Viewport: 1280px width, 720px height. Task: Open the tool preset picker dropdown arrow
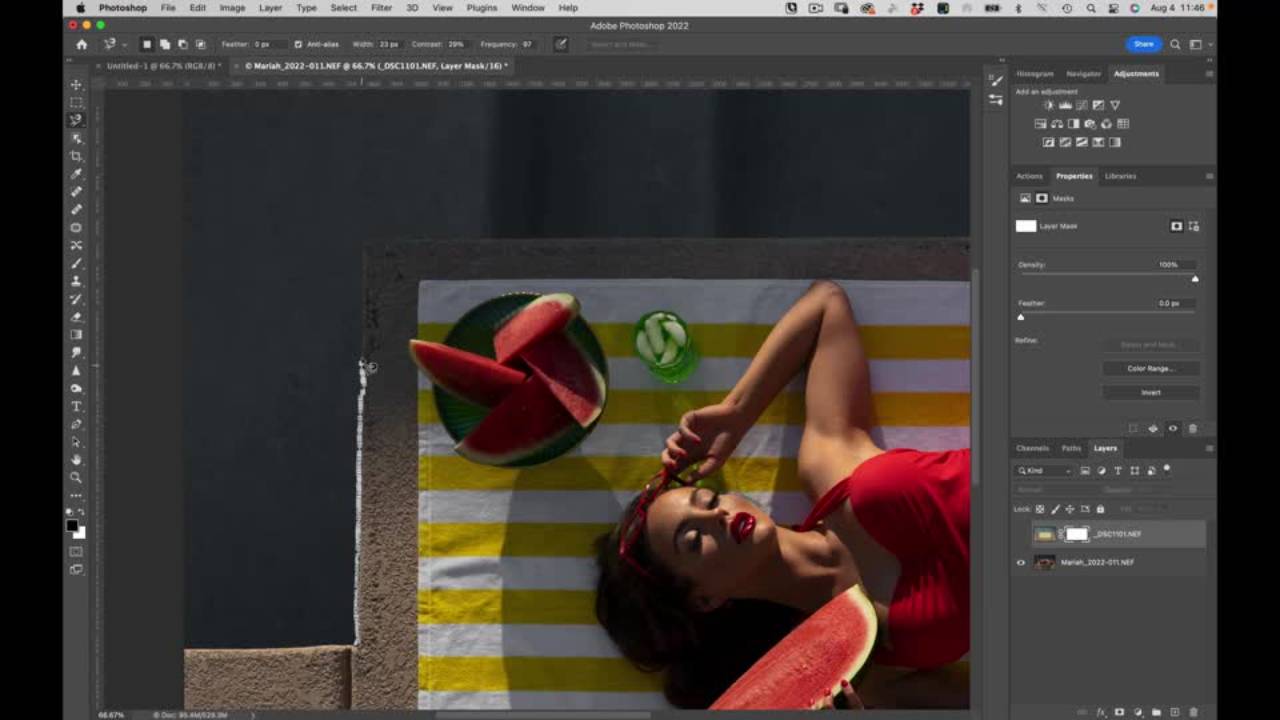[123, 44]
